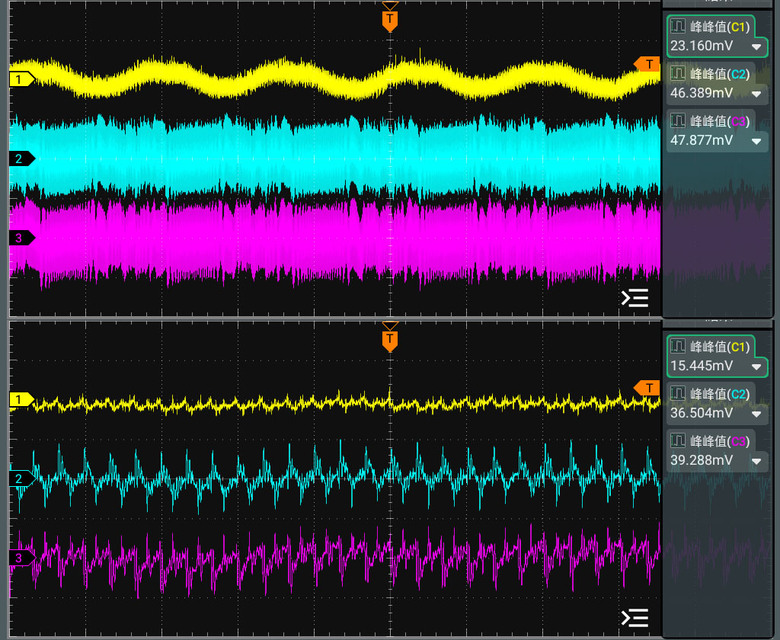Viewport: 780px width, 640px height.
Task: Select channel 3 marker in top waveform
Action: tap(21, 238)
